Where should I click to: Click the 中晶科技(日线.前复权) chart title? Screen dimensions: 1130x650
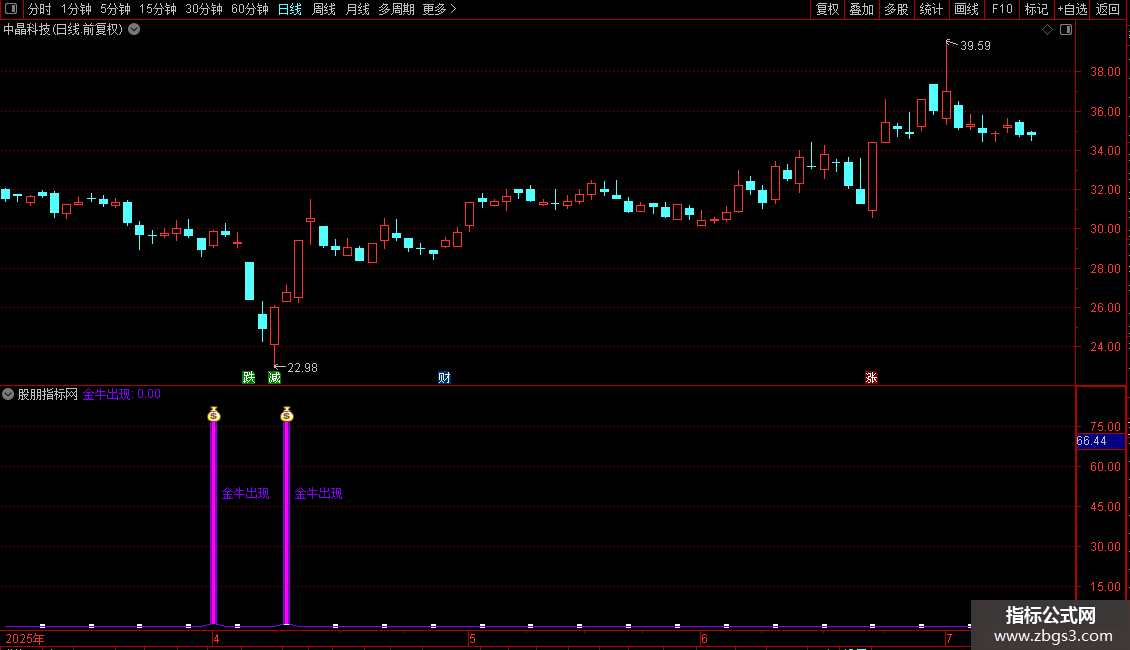point(63,30)
